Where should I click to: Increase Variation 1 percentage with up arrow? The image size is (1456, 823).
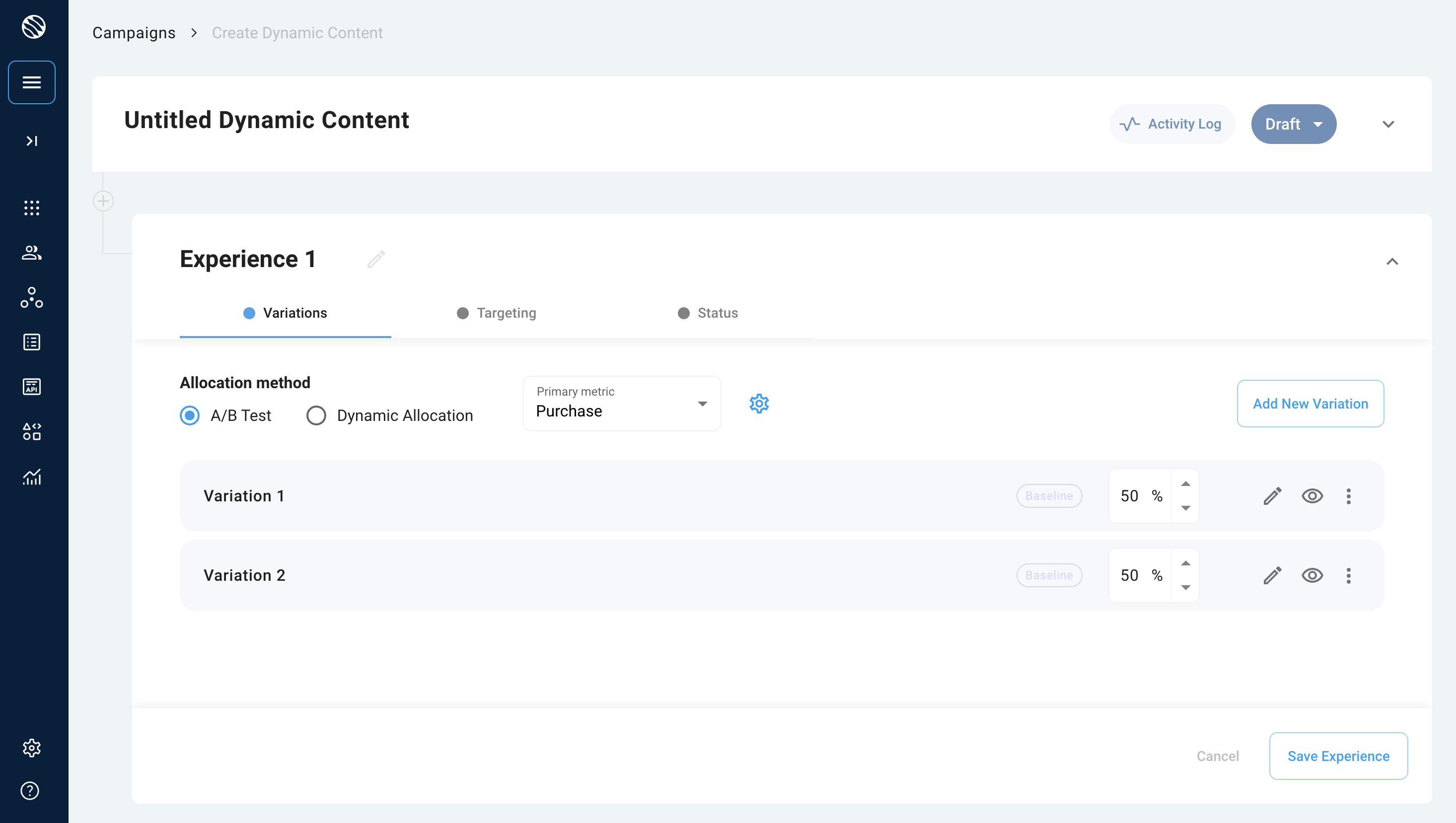point(1186,484)
